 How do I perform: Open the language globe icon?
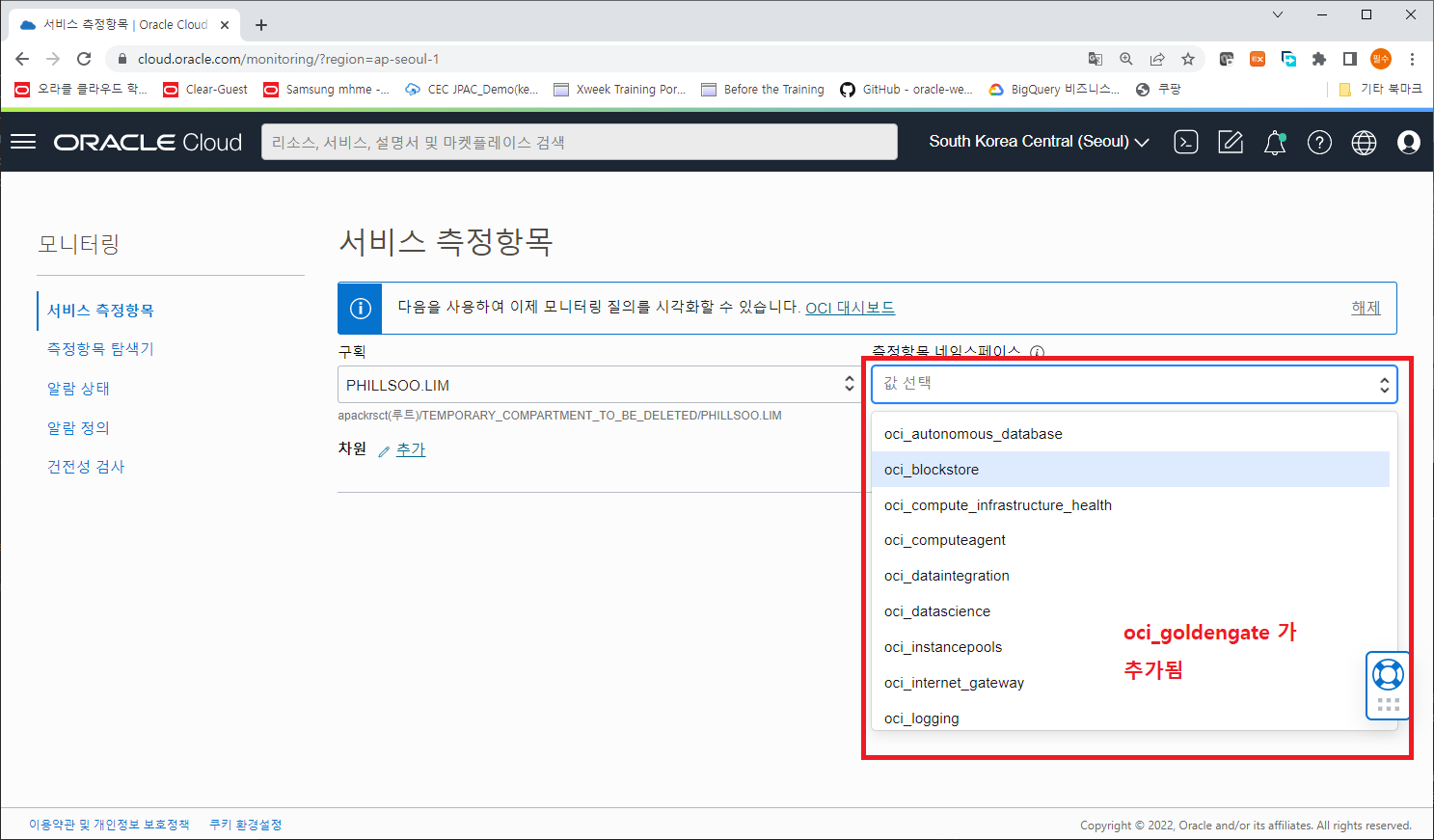tap(1364, 143)
